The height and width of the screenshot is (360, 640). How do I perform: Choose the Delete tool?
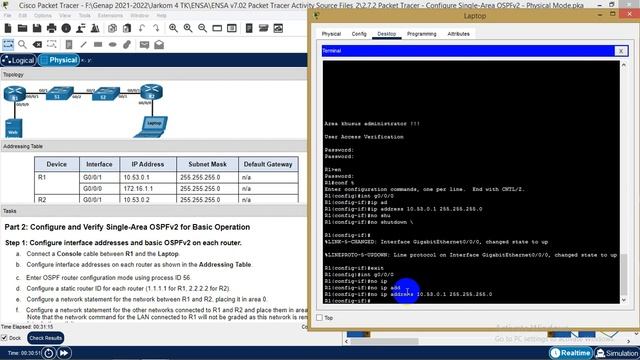pos(37,44)
